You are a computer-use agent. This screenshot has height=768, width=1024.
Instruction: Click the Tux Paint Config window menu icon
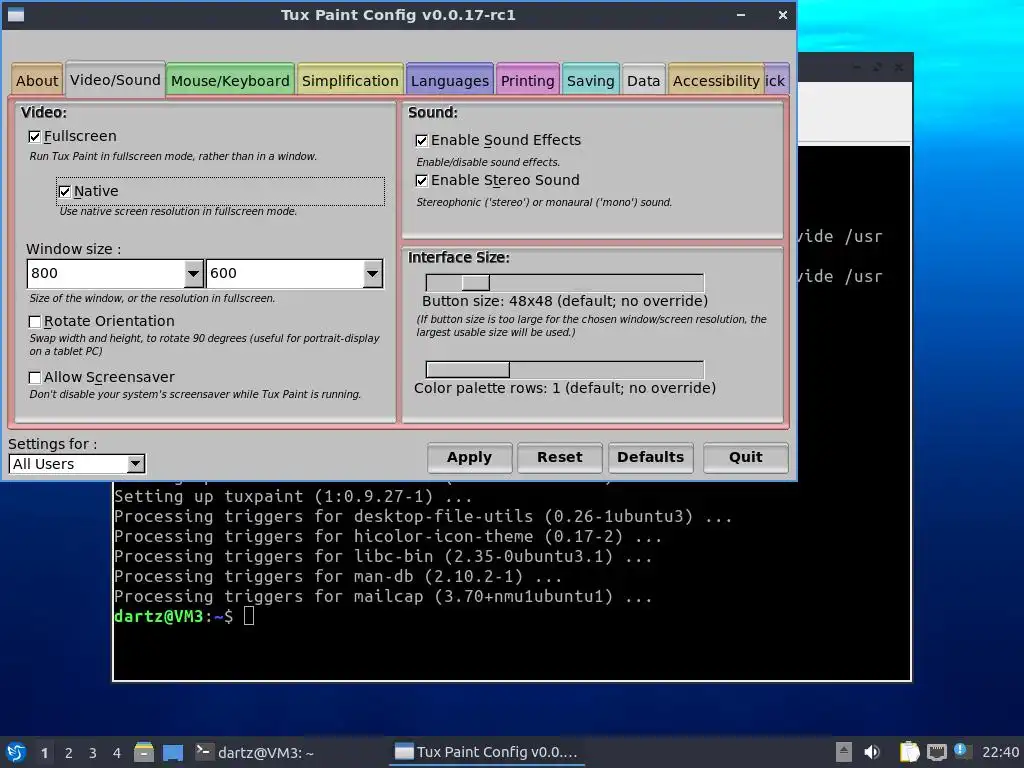[16, 14]
